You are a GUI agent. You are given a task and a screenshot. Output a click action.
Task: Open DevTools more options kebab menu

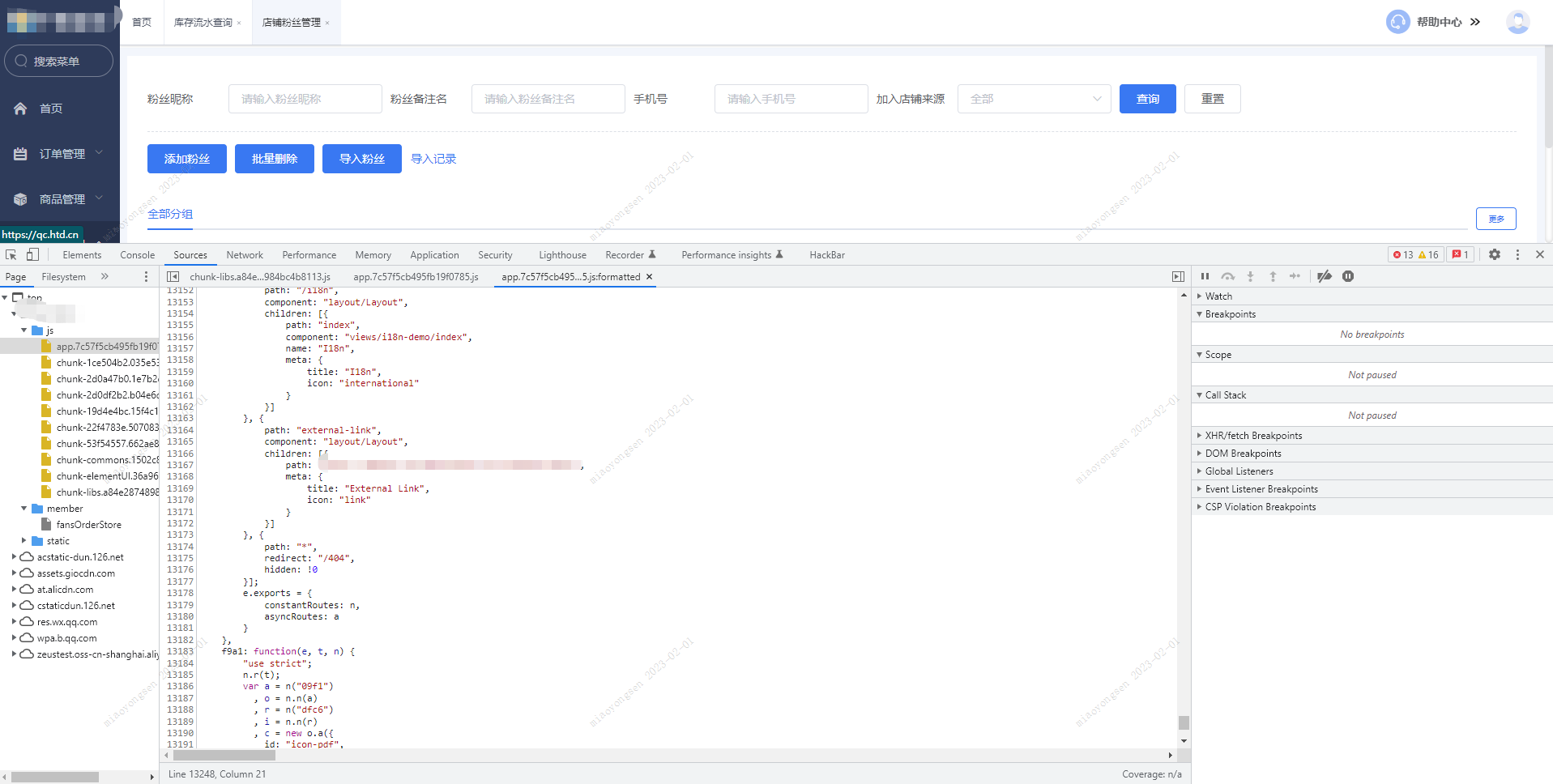coord(1517,254)
